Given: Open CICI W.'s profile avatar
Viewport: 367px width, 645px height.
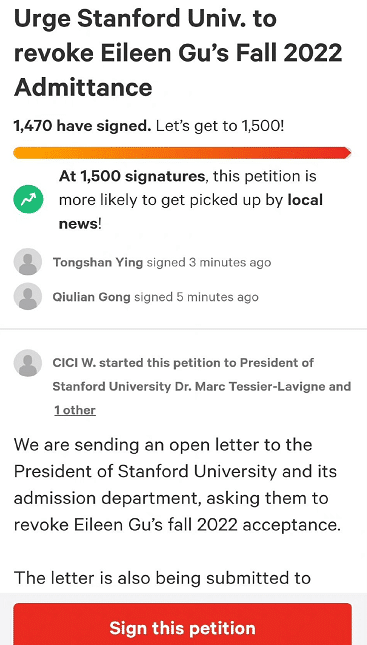Looking at the screenshot, I should (x=28, y=363).
